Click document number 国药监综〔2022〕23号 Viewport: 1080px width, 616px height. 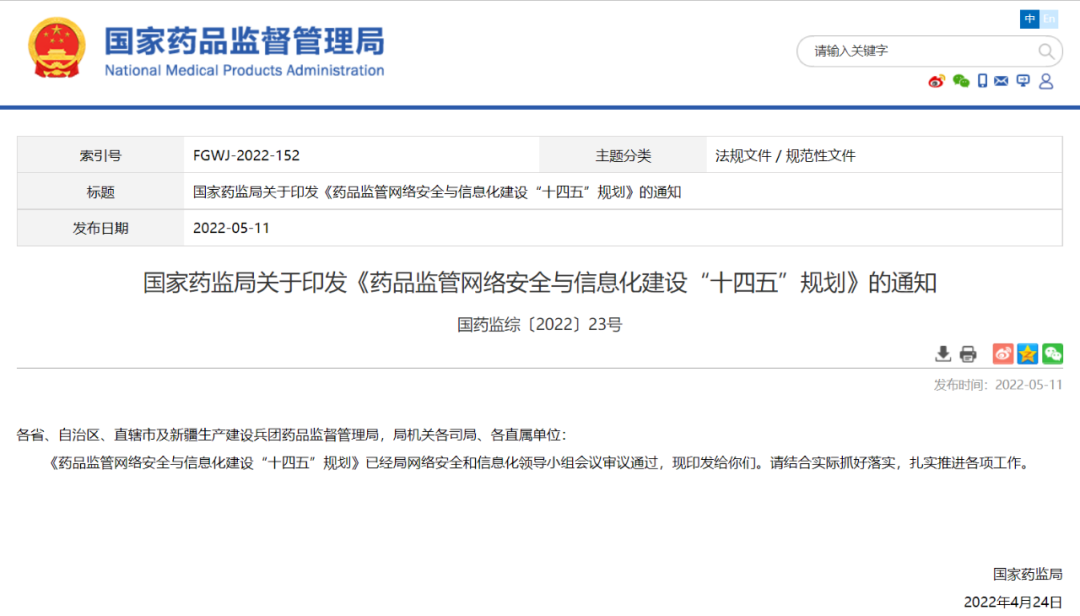[539, 325]
